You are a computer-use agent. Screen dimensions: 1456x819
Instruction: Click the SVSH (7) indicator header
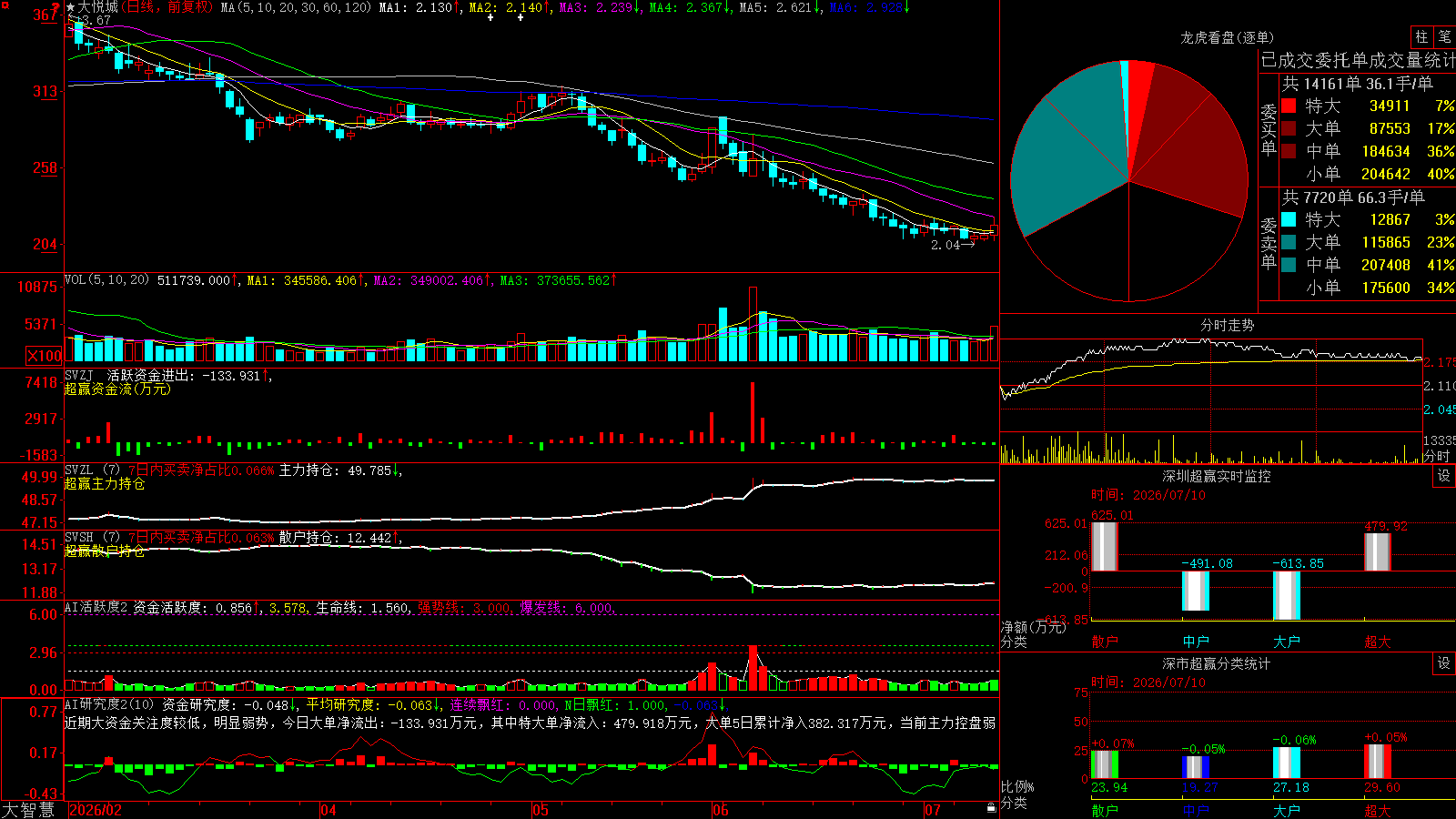pos(92,537)
